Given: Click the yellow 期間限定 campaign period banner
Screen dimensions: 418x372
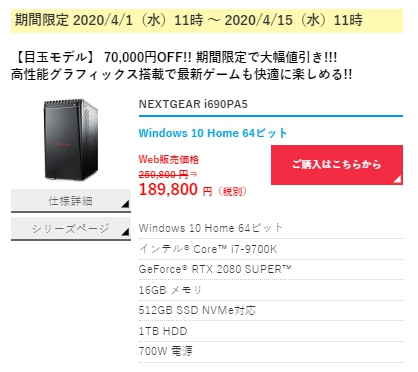Looking at the screenshot, I should [207, 21].
